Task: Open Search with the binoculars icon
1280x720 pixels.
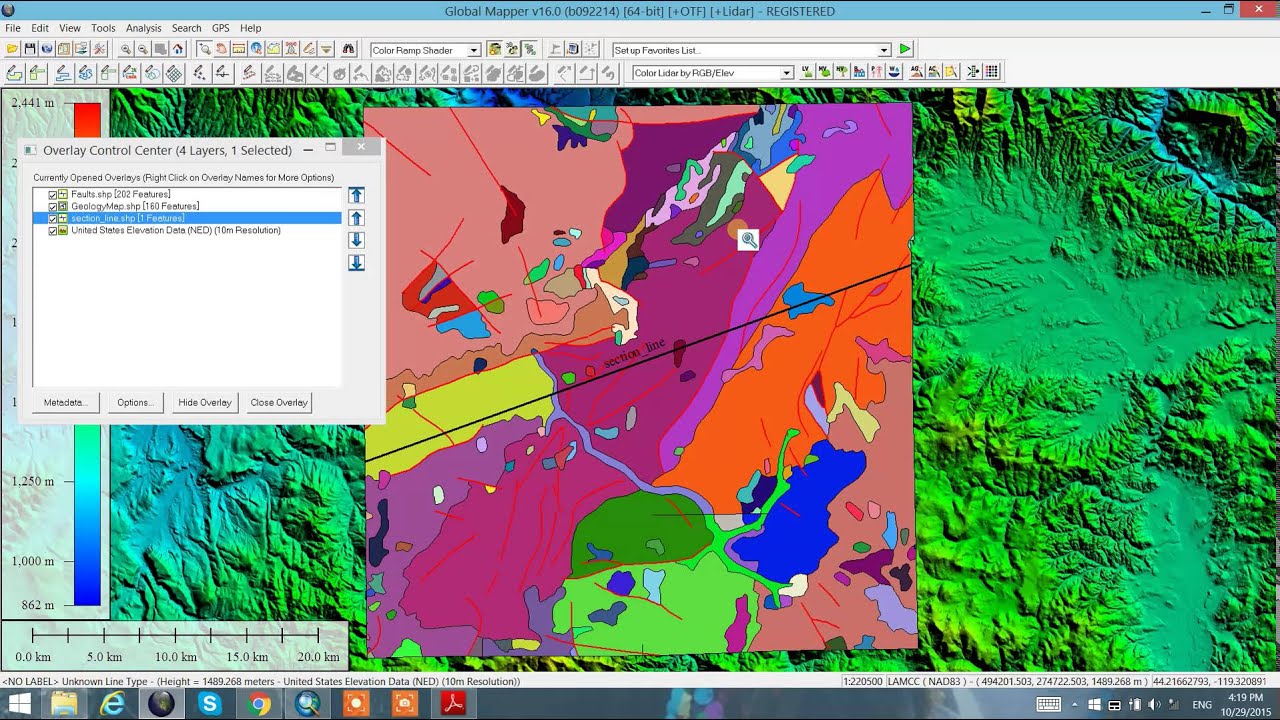Action: point(348,49)
